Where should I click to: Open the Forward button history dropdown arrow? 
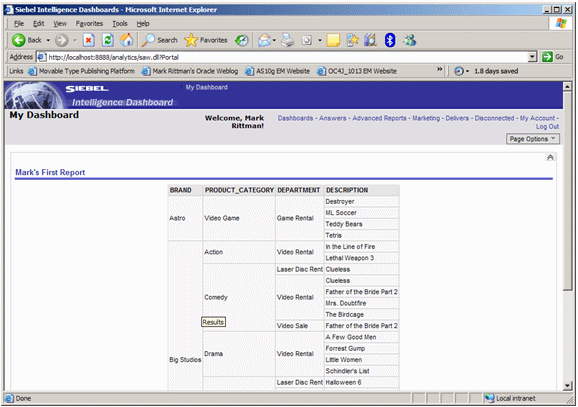pos(75,40)
